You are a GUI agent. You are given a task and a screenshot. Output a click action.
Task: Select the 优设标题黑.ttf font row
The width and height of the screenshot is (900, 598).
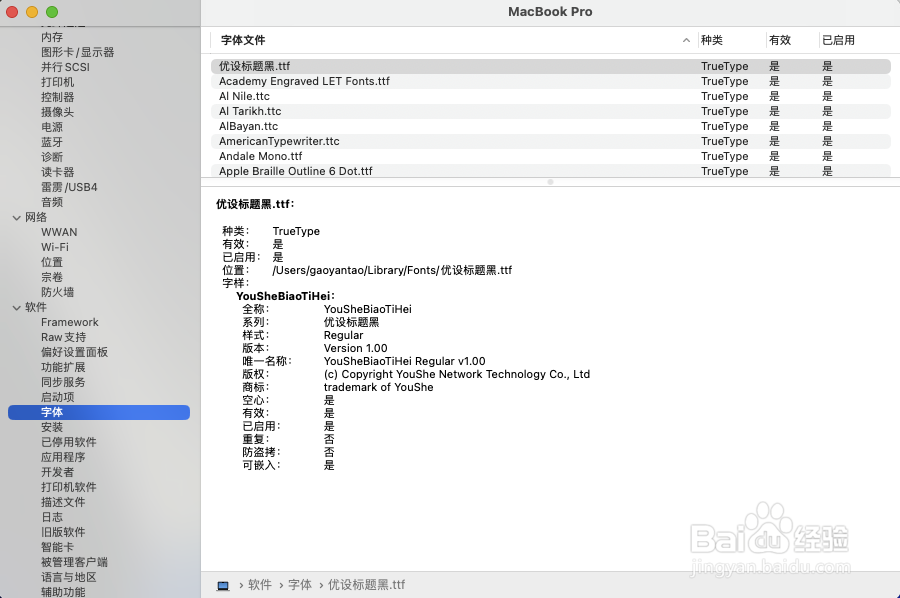550,66
